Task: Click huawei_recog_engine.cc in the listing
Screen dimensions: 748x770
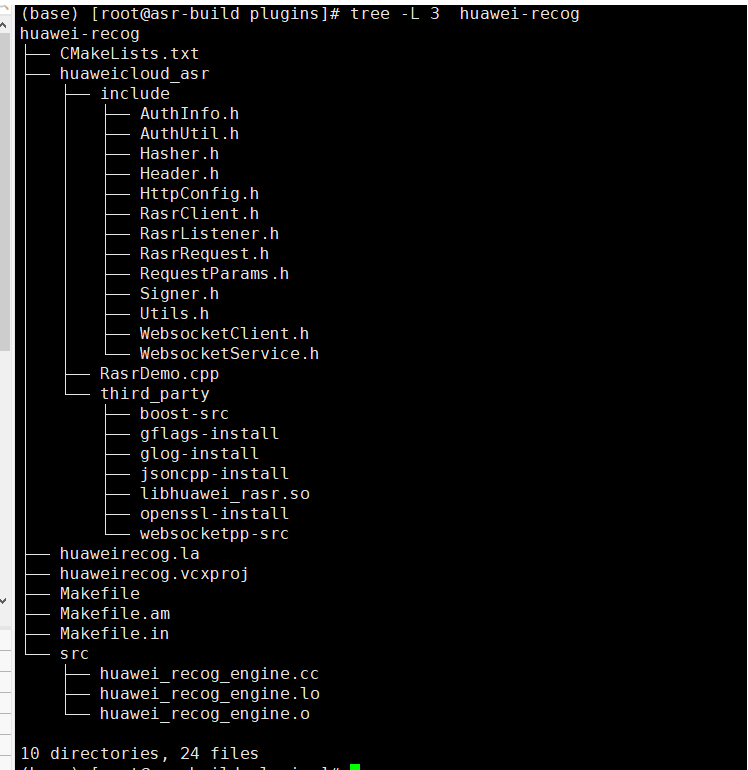Action: [x=209, y=674]
